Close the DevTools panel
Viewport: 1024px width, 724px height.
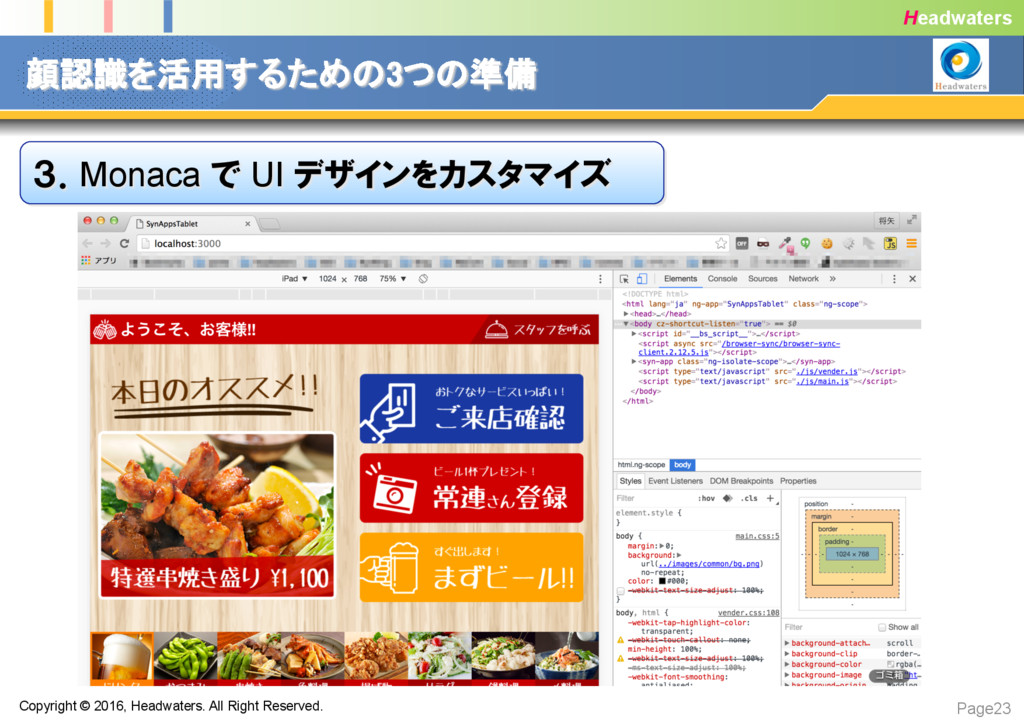pos(912,279)
